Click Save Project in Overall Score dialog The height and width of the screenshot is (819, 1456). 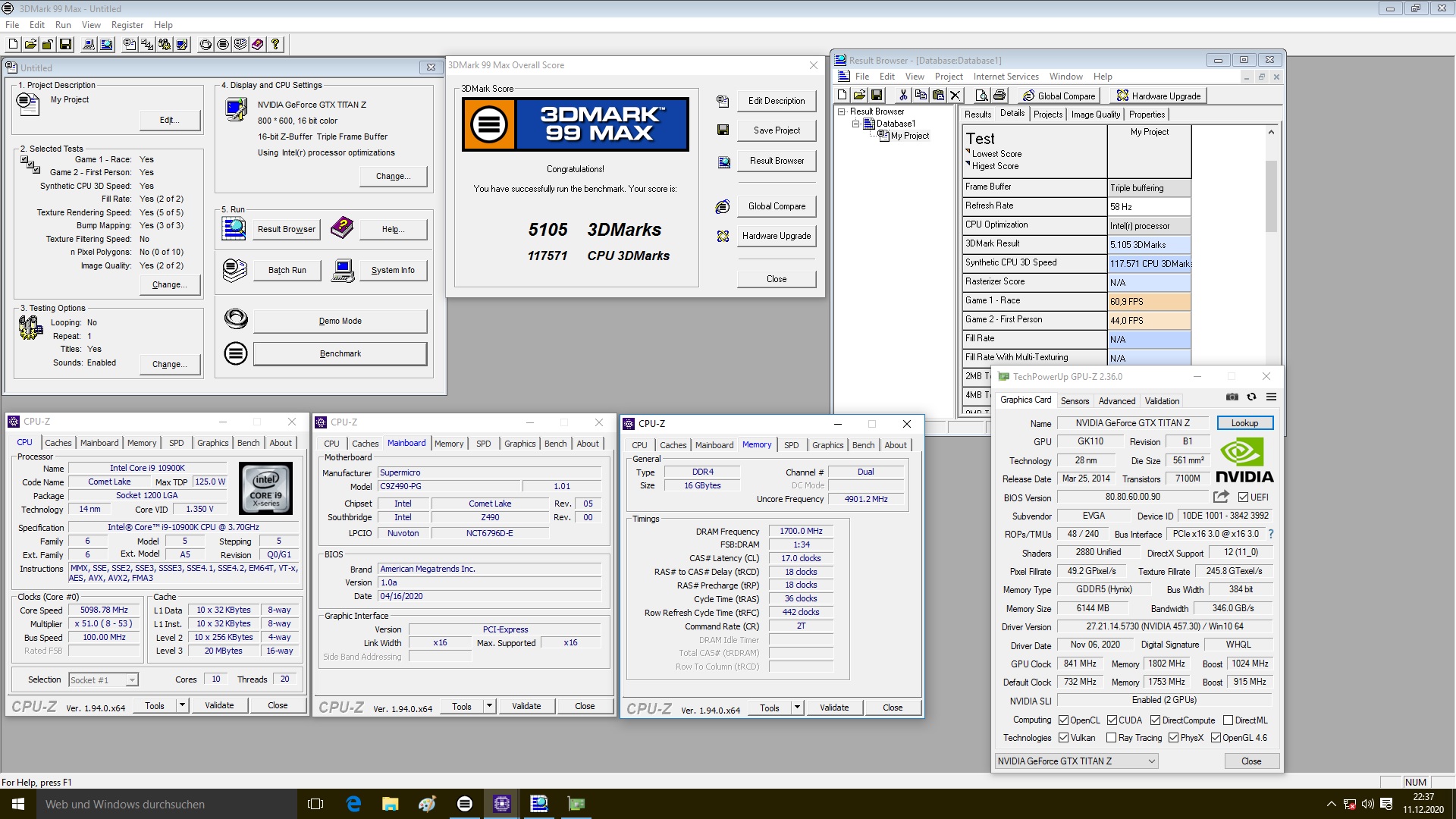pyautogui.click(x=777, y=130)
